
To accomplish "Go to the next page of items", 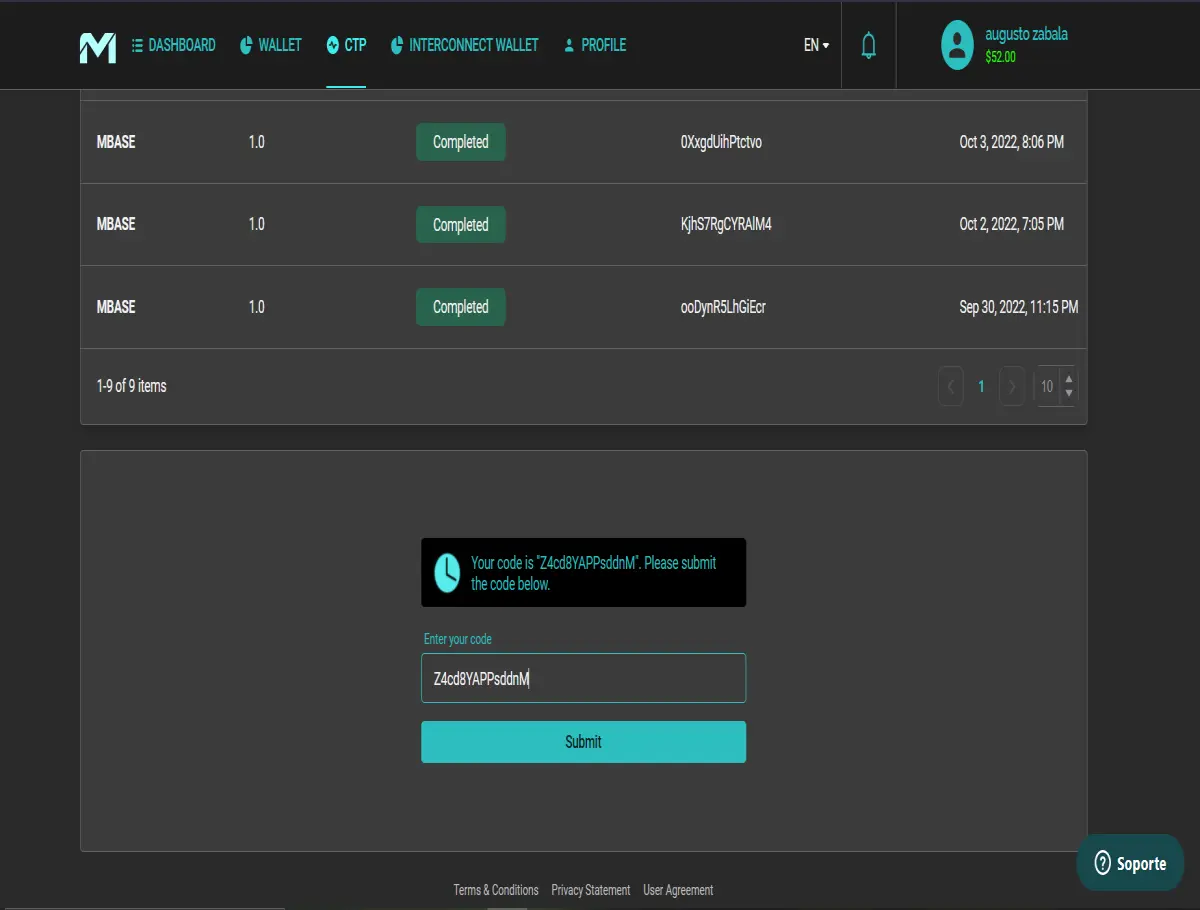I will pyautogui.click(x=1012, y=386).
